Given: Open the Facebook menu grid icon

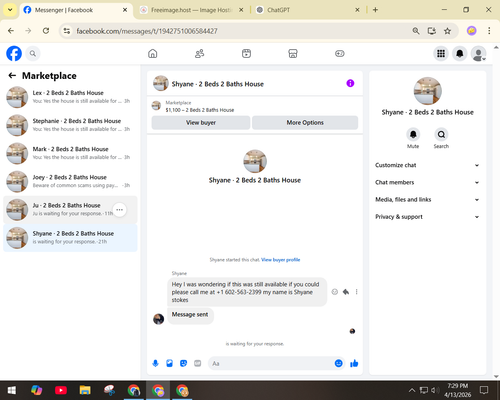Looking at the screenshot, I should (441, 53).
